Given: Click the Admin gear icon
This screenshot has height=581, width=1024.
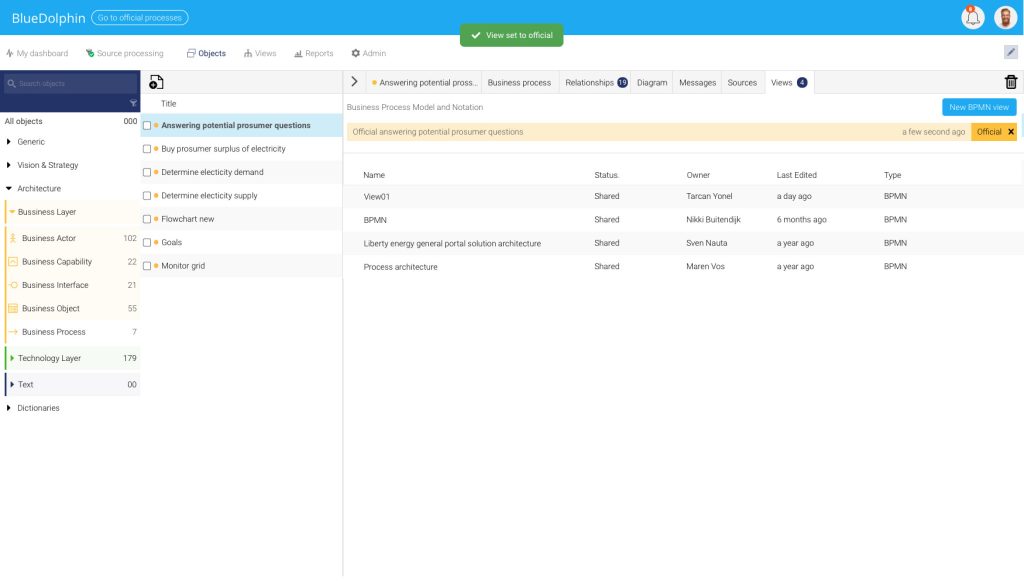Looking at the screenshot, I should [355, 54].
